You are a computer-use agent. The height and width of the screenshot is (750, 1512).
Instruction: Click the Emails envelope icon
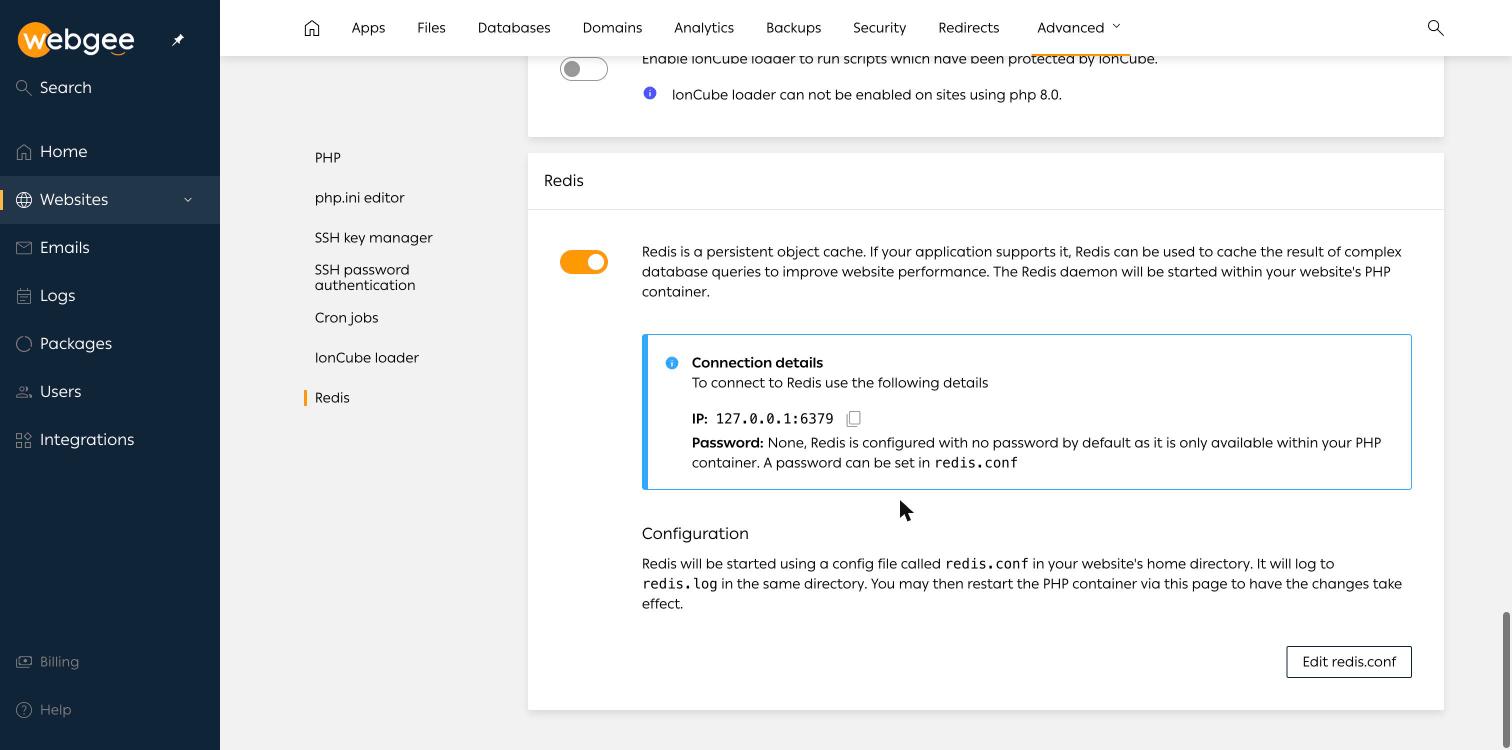24,248
